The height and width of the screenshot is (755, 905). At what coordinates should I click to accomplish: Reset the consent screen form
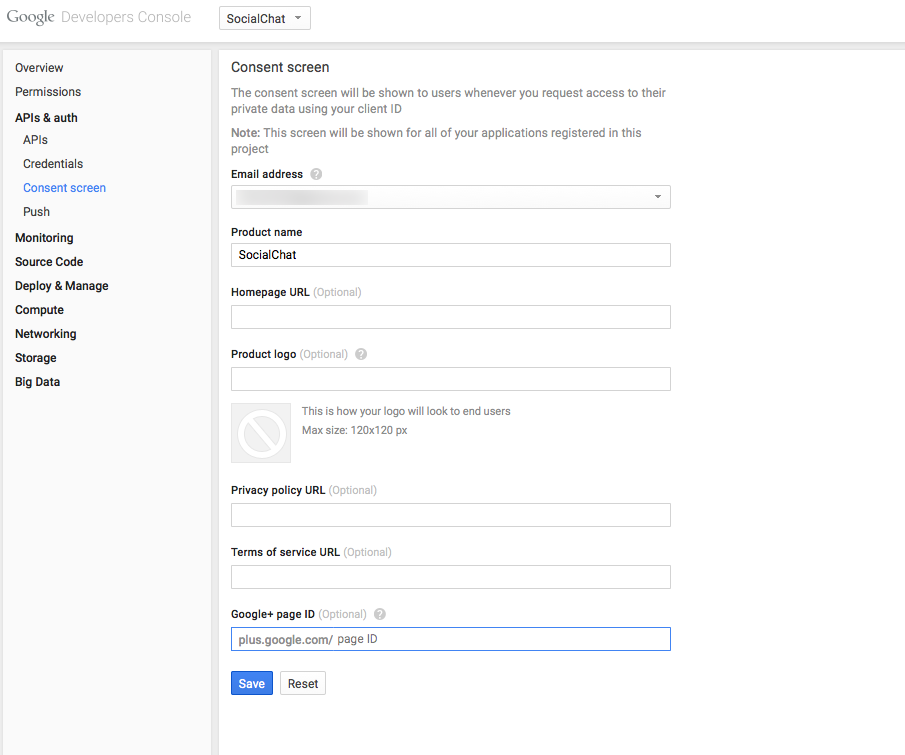tap(302, 683)
